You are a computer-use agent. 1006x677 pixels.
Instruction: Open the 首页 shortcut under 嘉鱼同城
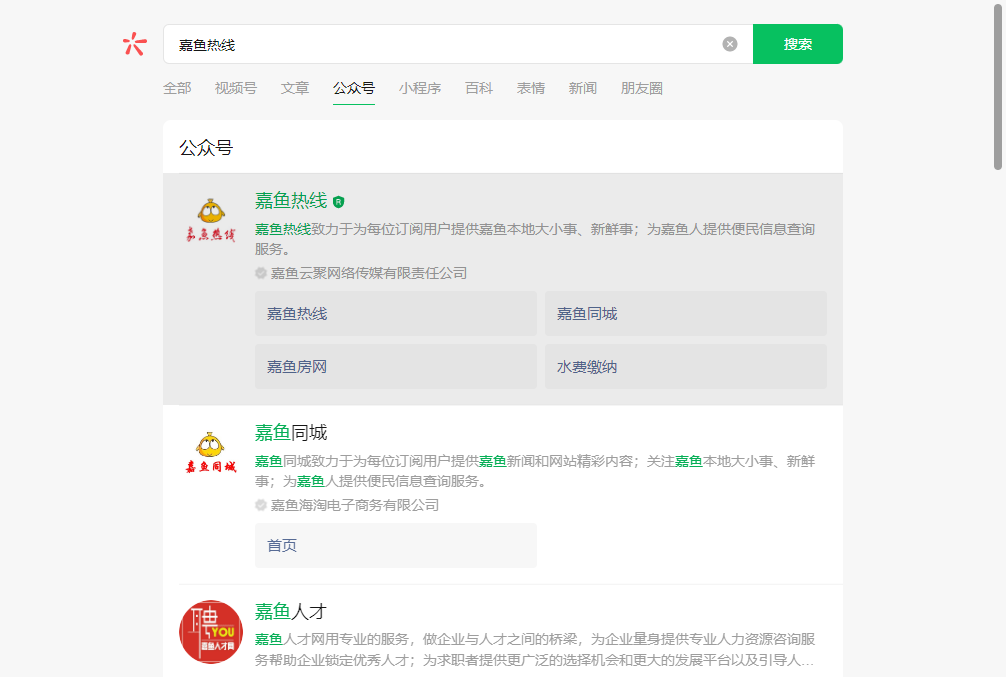396,545
